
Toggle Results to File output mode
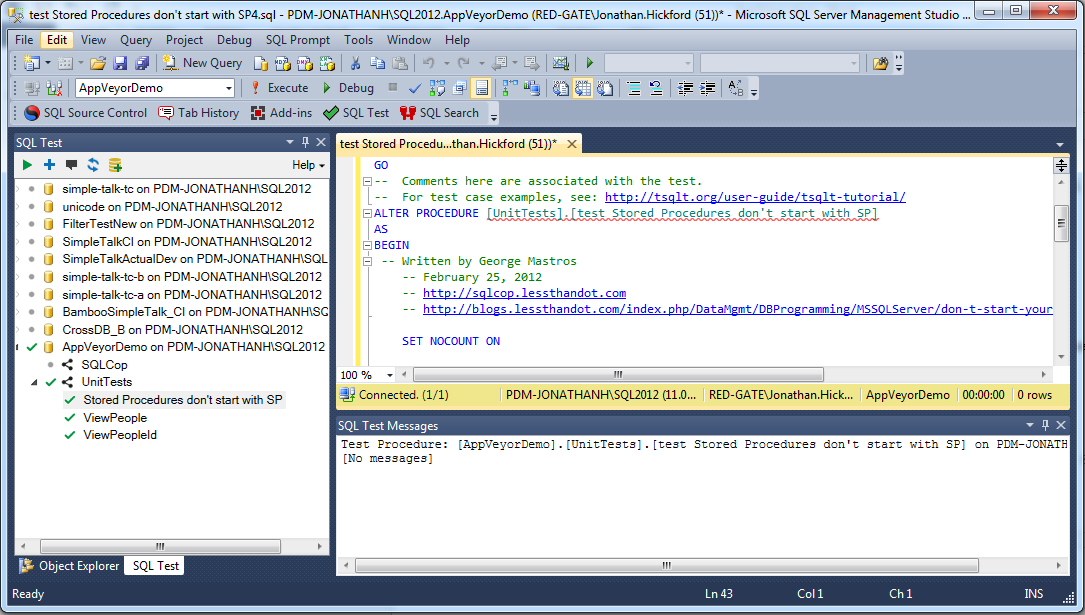point(605,88)
